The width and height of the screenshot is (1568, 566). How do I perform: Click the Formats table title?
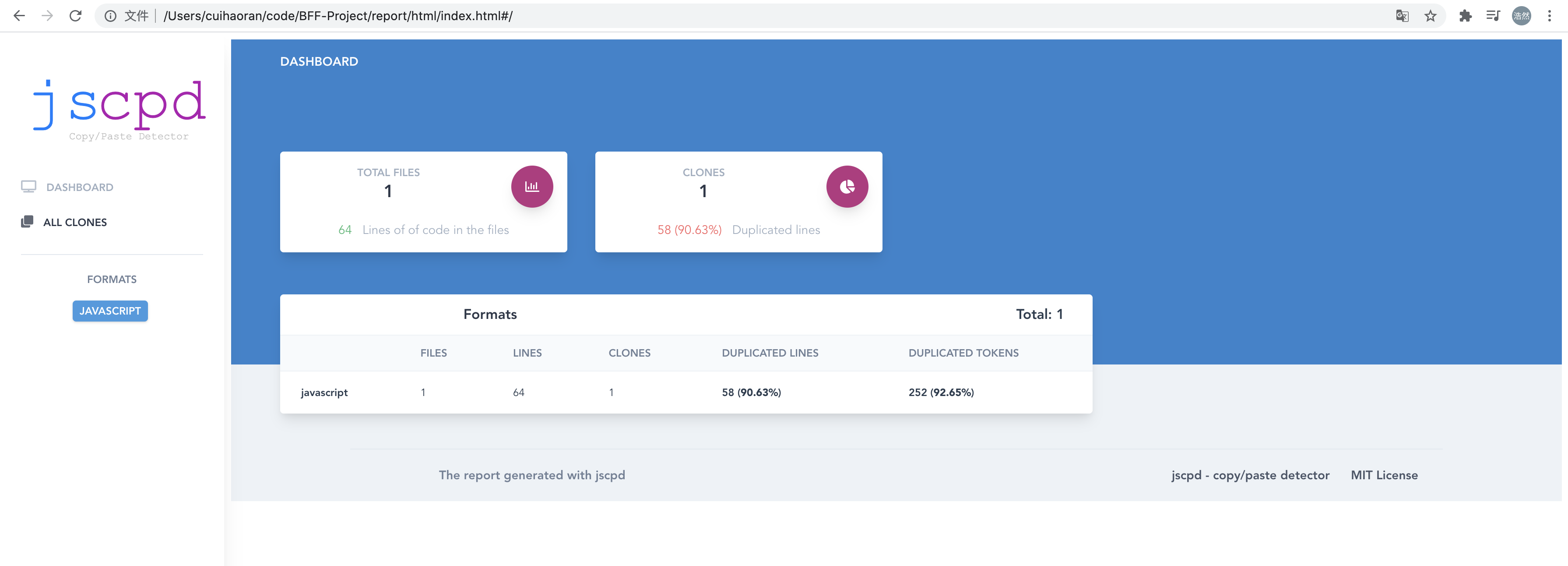490,315
